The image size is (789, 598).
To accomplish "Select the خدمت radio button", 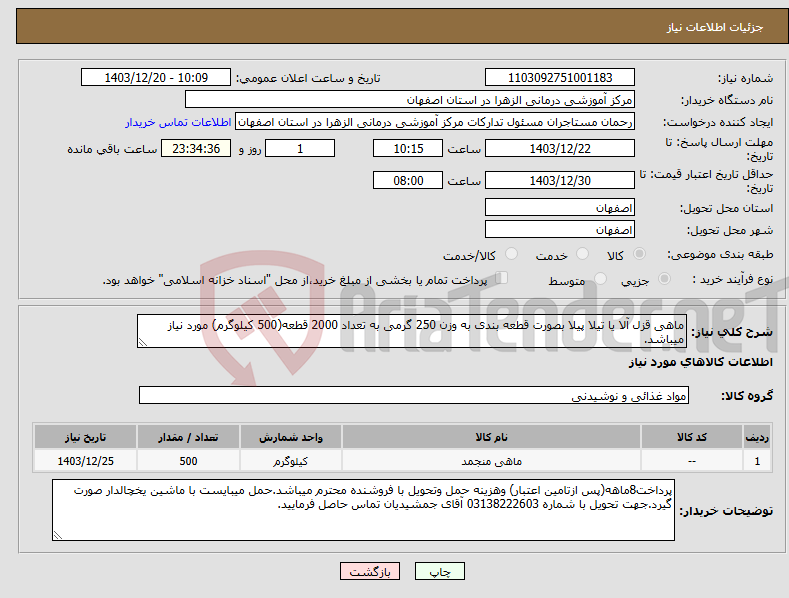I will point(582,254).
